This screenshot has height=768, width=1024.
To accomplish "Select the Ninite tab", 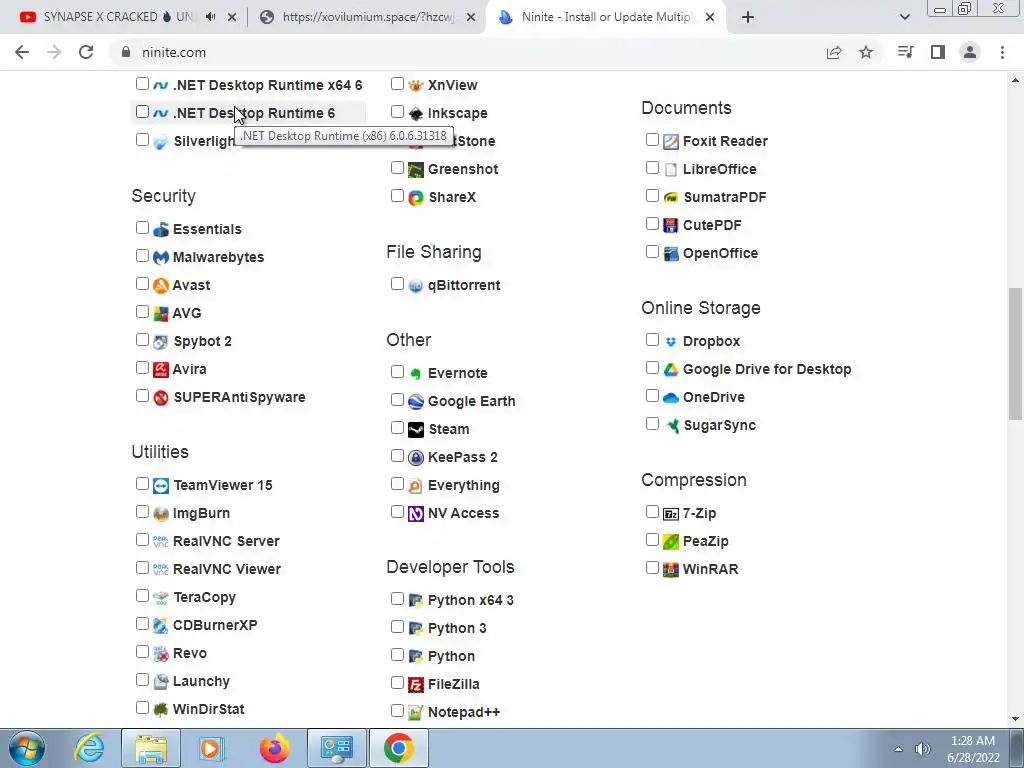I will 604,17.
